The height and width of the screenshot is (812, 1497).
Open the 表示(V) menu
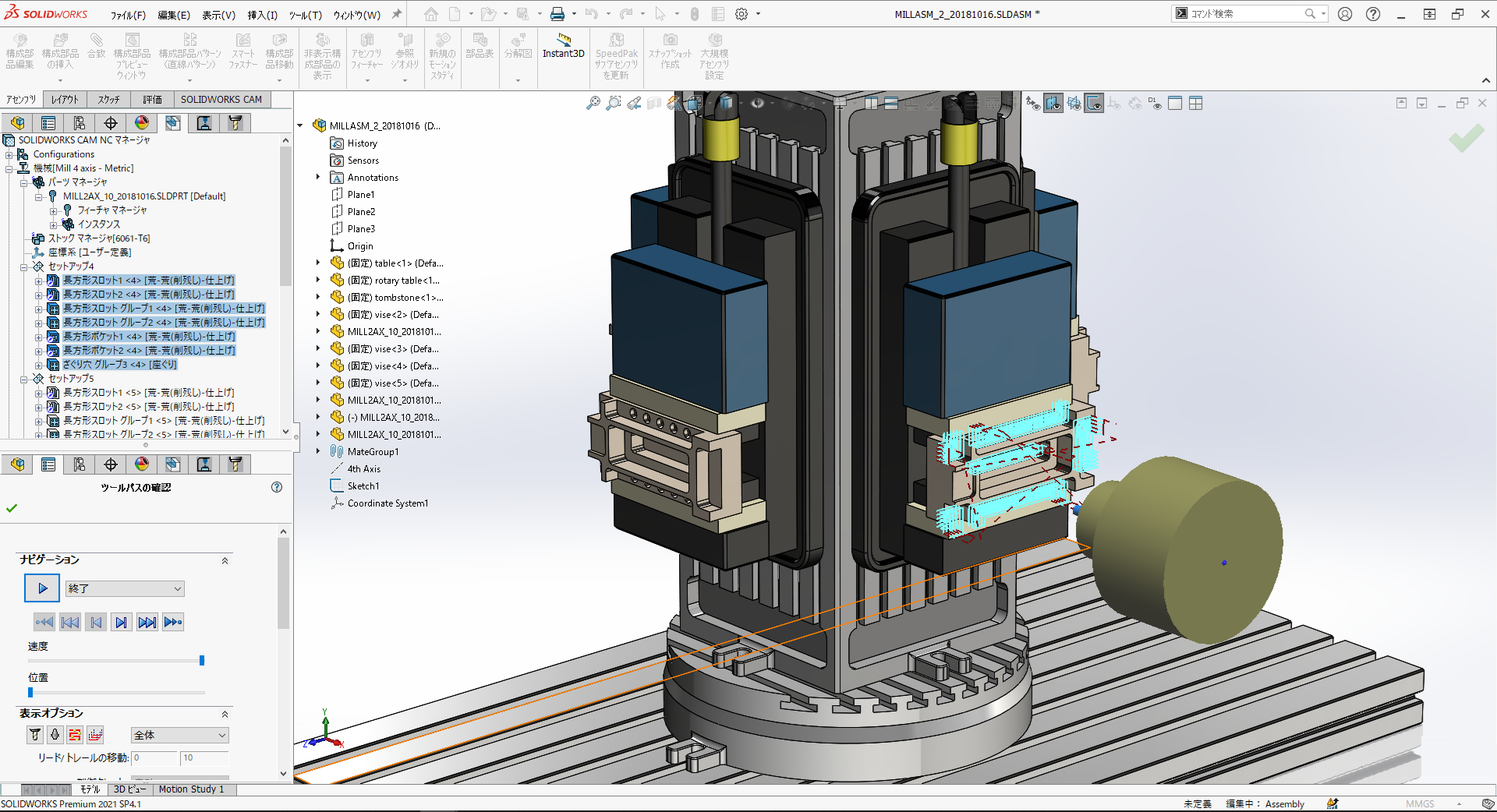point(219,15)
